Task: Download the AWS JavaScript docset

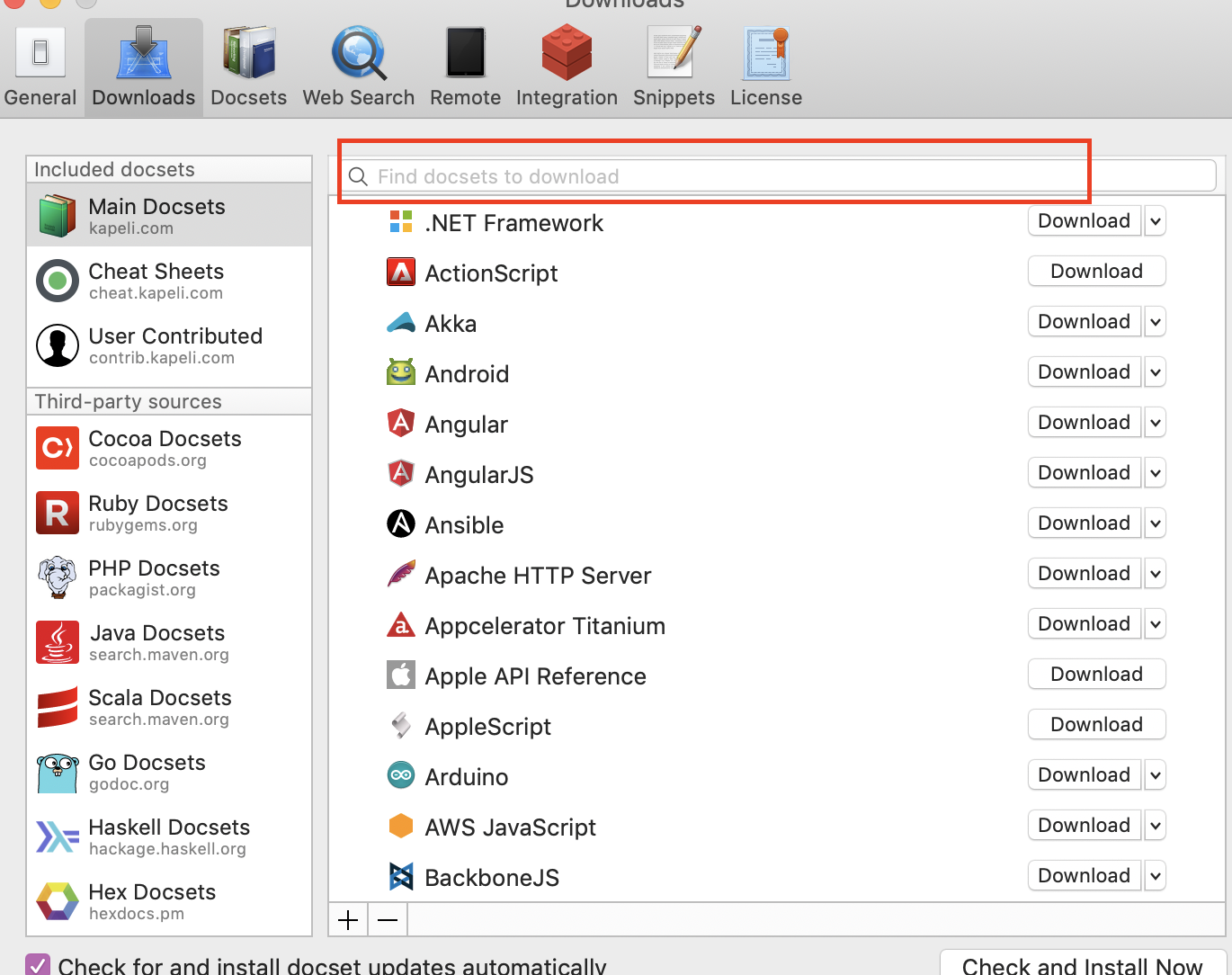Action: pos(1085,825)
